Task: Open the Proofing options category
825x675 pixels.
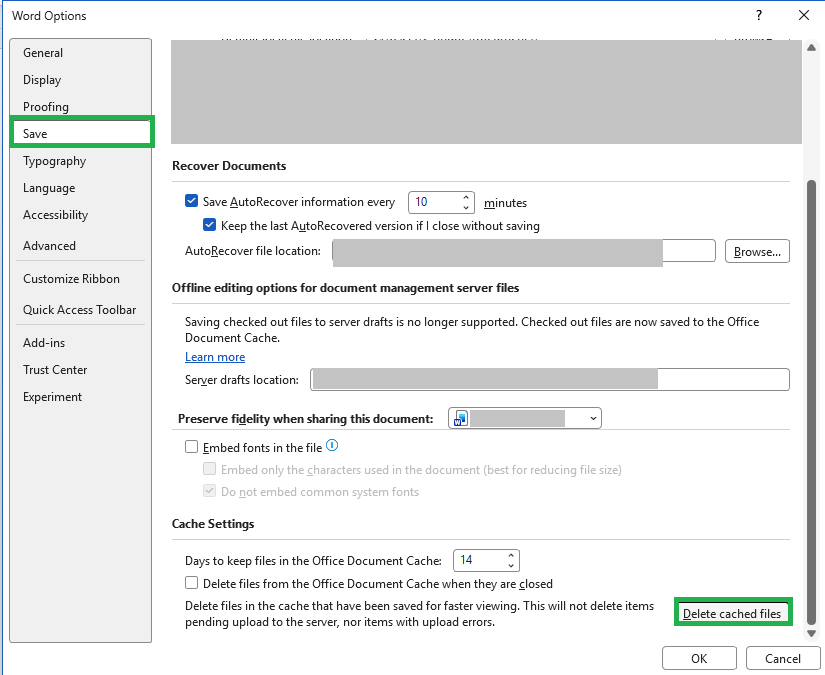Action: point(81,107)
